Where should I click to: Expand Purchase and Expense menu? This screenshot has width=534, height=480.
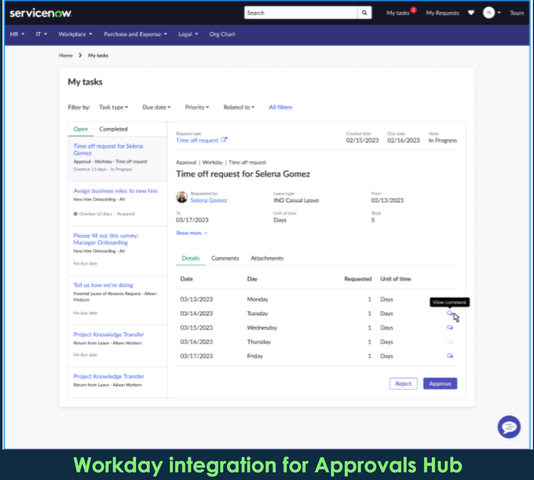135,34
